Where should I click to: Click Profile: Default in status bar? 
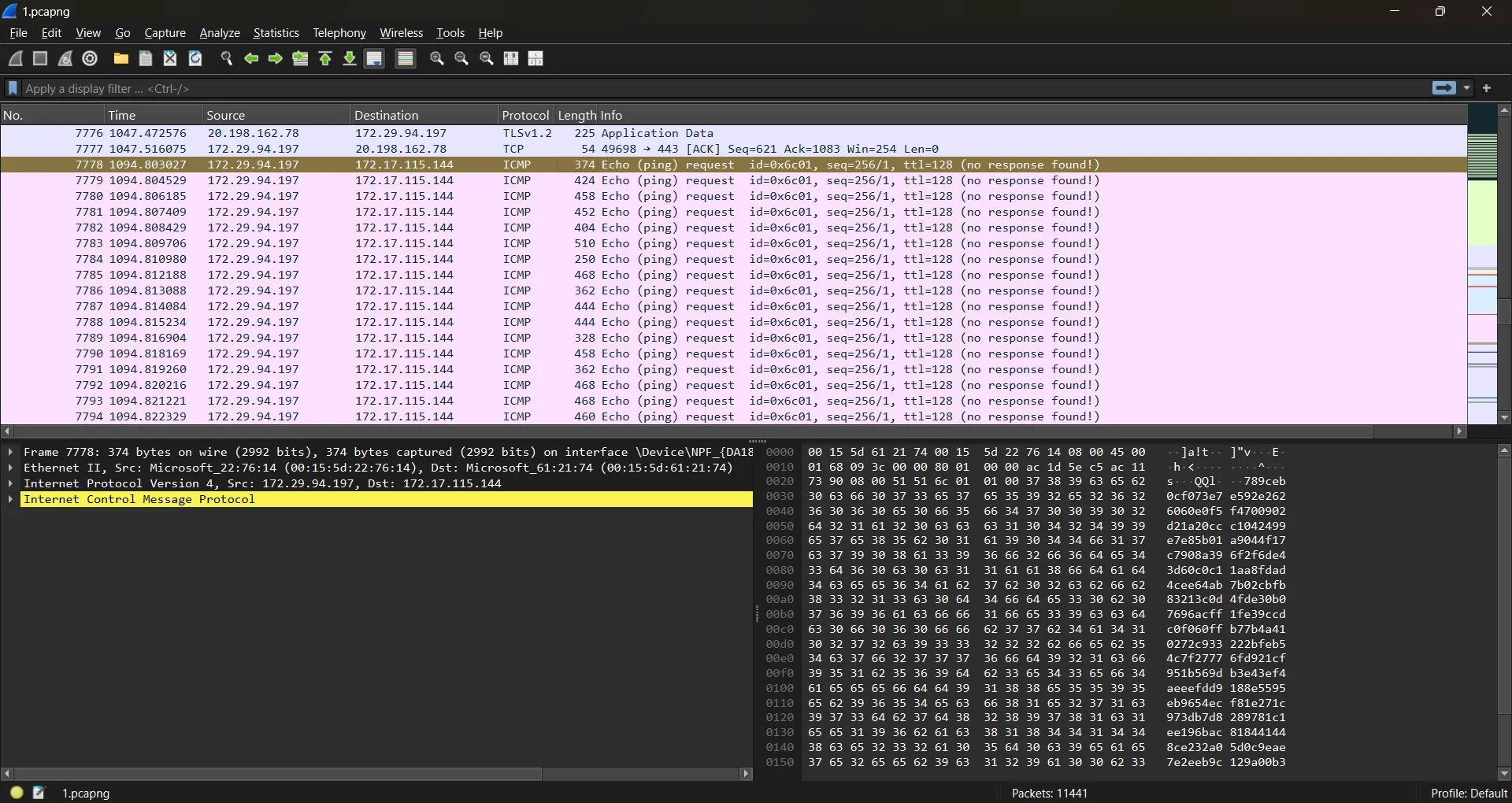[x=1468, y=793]
